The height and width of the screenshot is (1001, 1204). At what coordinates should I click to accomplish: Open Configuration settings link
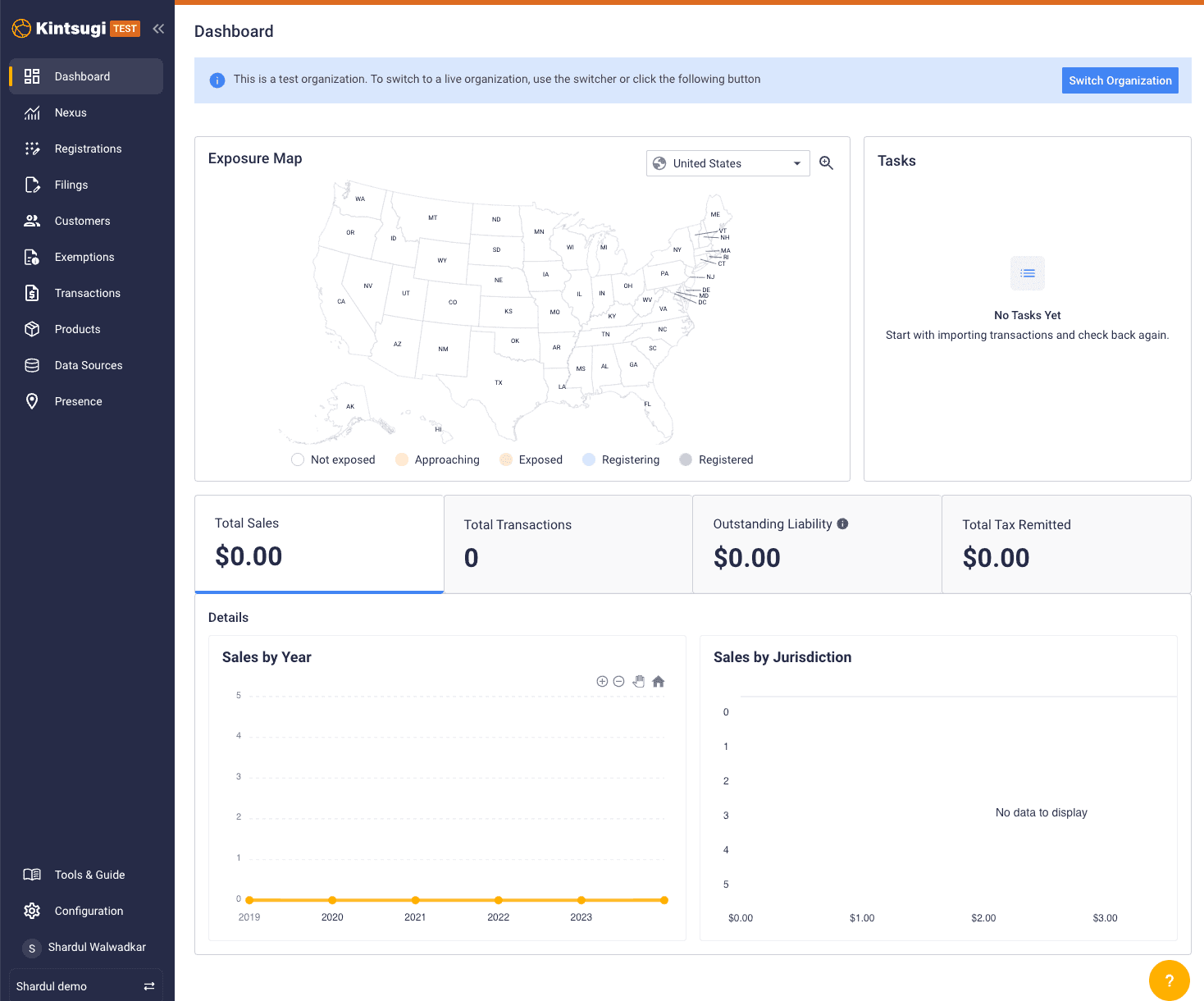86,911
